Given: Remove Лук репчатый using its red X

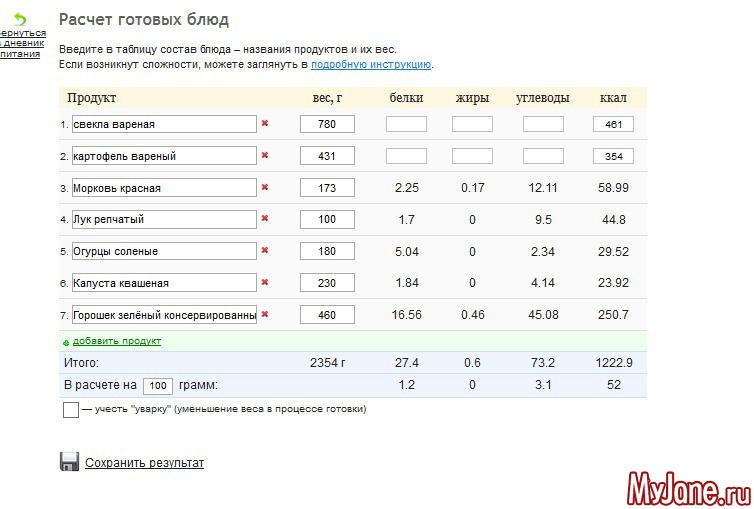Looking at the screenshot, I should click(x=265, y=219).
